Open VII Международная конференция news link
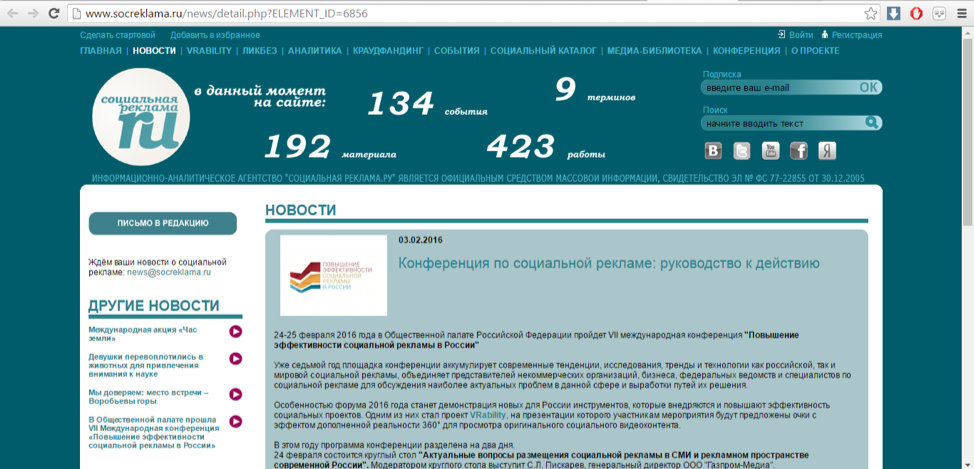Screen dimensions: 974x469 [x=152, y=432]
